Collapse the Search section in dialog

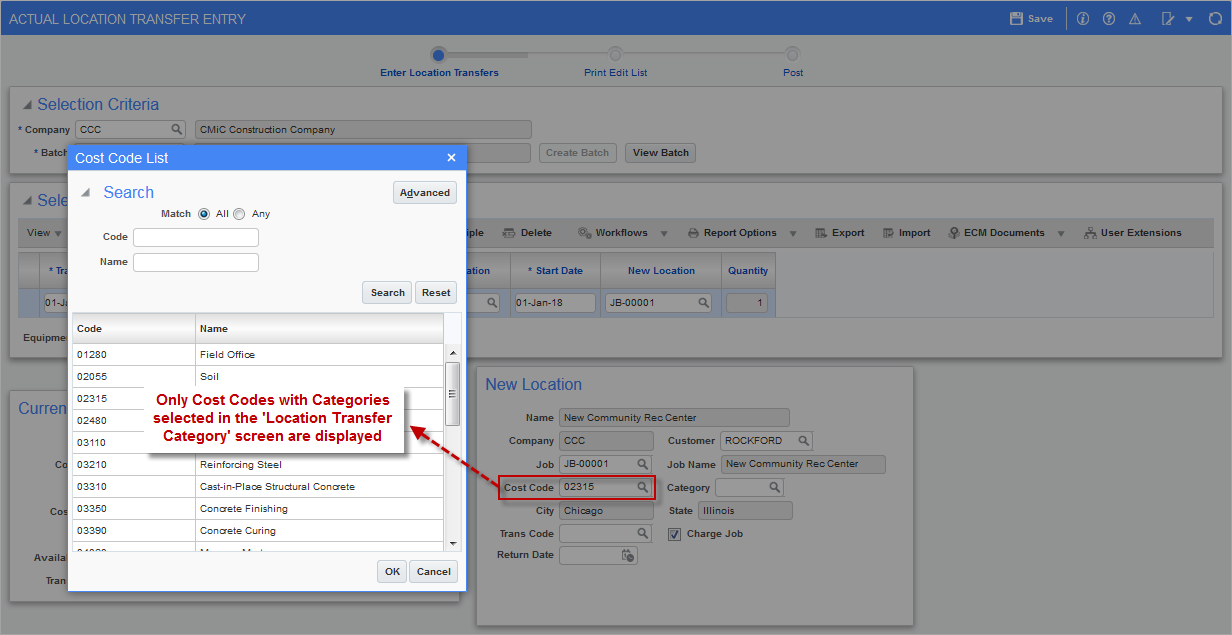tap(86, 193)
